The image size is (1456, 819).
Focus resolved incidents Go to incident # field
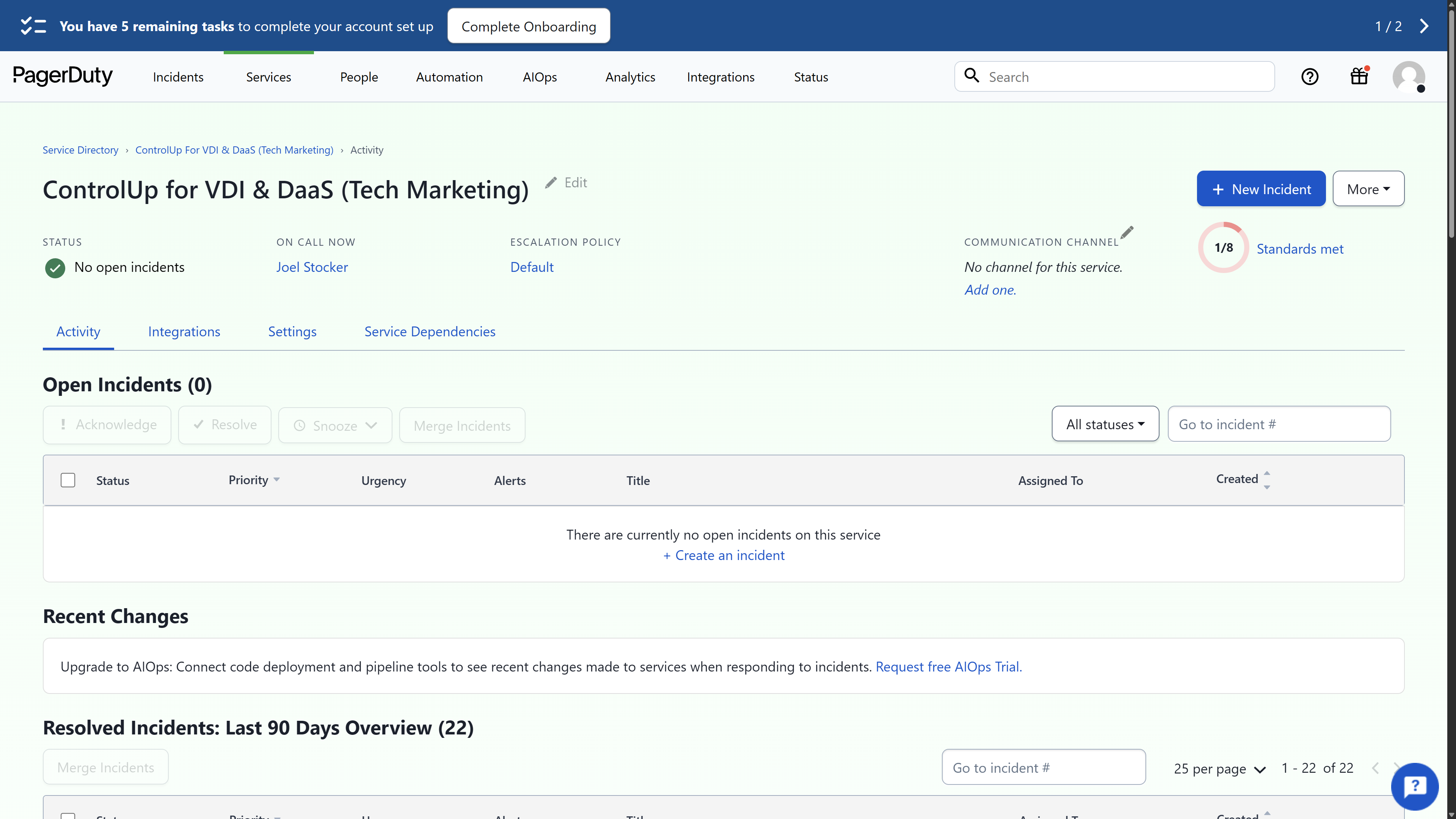[x=1043, y=767]
